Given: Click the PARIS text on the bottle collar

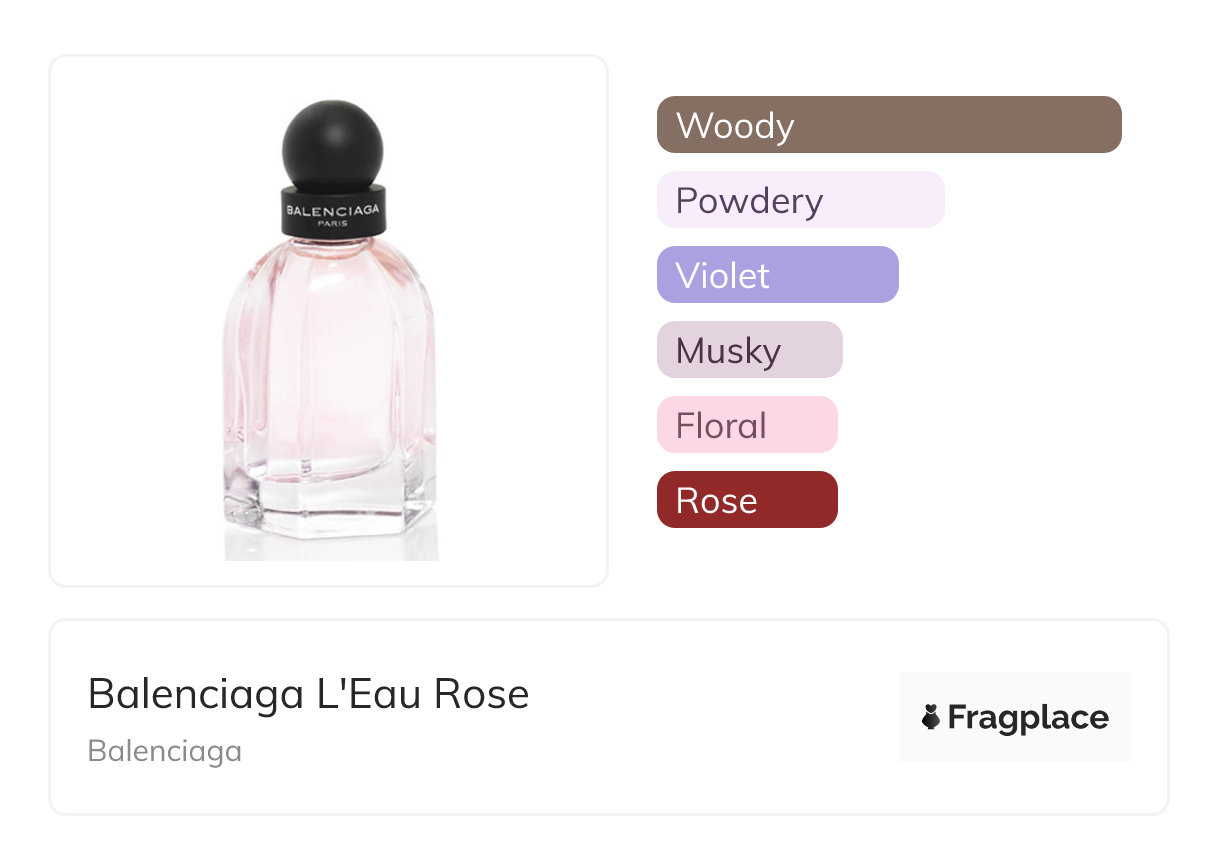Looking at the screenshot, I should (x=333, y=223).
